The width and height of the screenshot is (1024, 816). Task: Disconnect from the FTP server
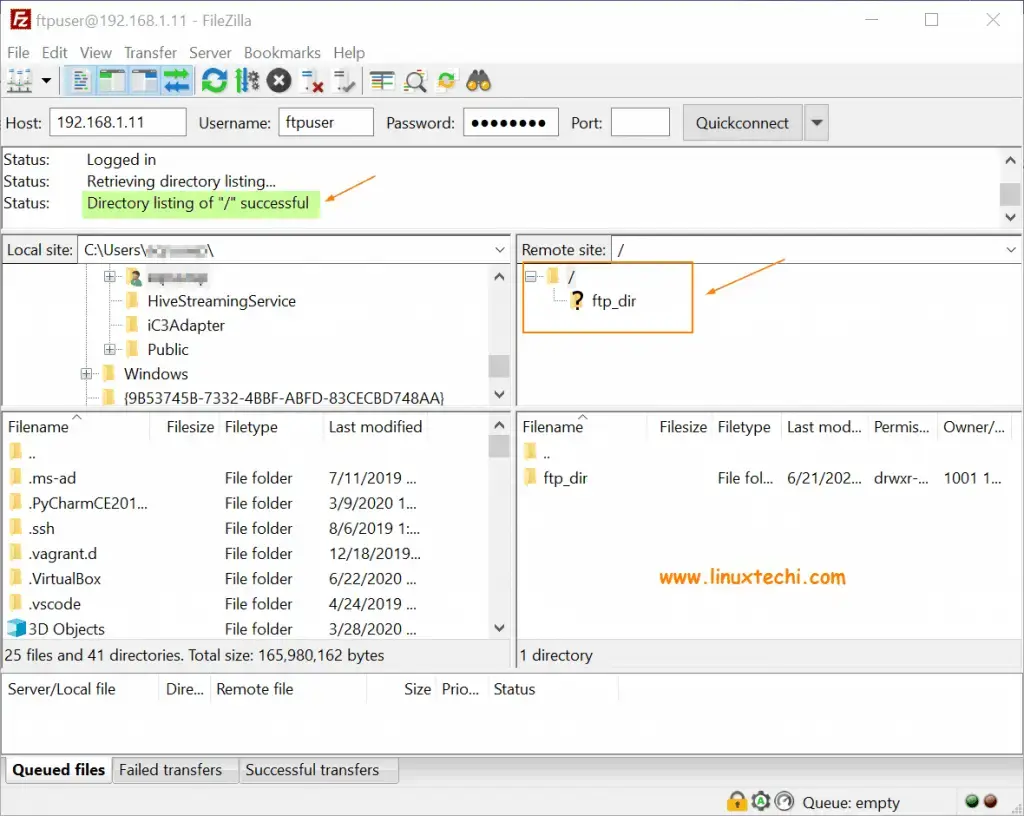point(314,80)
